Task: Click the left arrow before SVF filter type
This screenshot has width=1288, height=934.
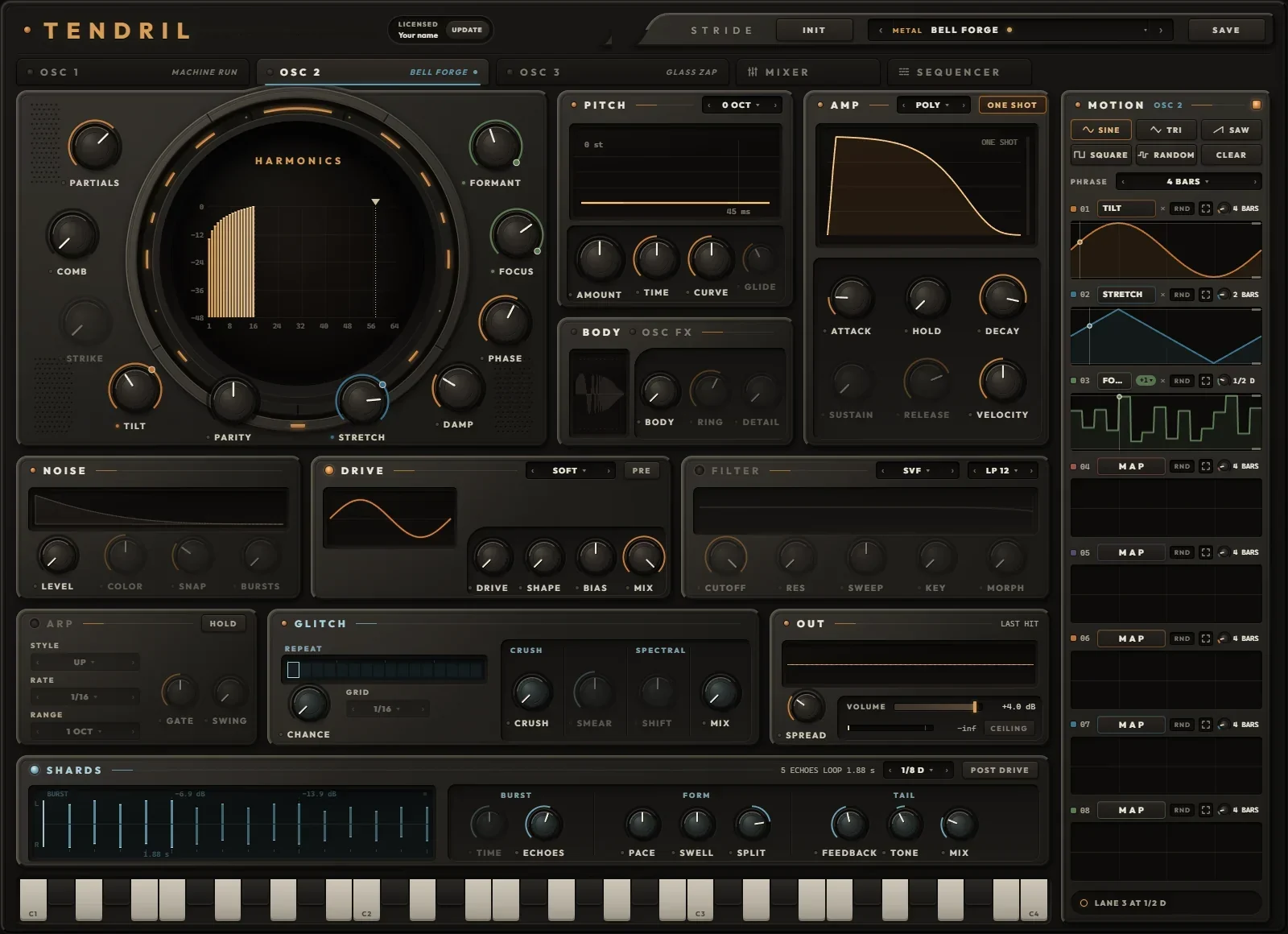Action: 883,471
